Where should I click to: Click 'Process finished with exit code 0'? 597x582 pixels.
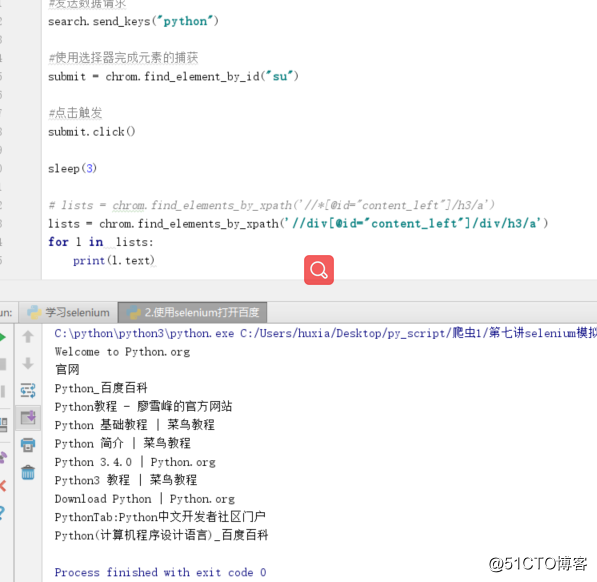click(x=160, y=572)
